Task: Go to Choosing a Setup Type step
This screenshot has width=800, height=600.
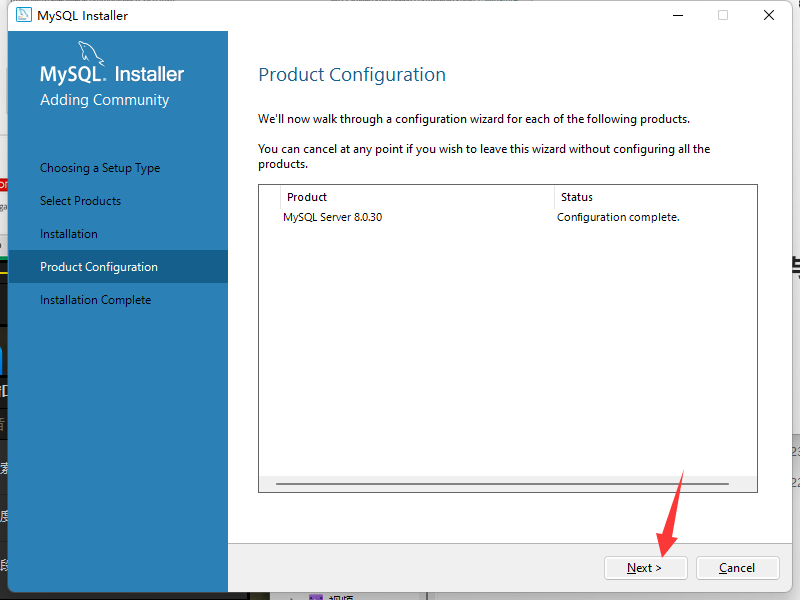Action: pyautogui.click(x=100, y=168)
